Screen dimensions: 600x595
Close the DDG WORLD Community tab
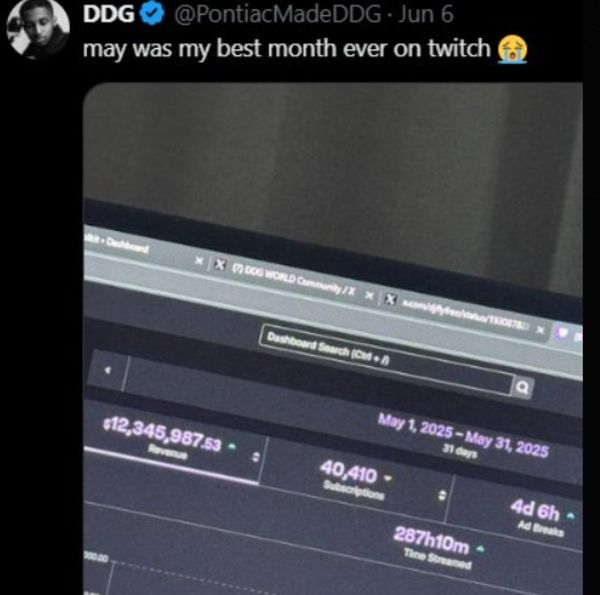coord(369,296)
